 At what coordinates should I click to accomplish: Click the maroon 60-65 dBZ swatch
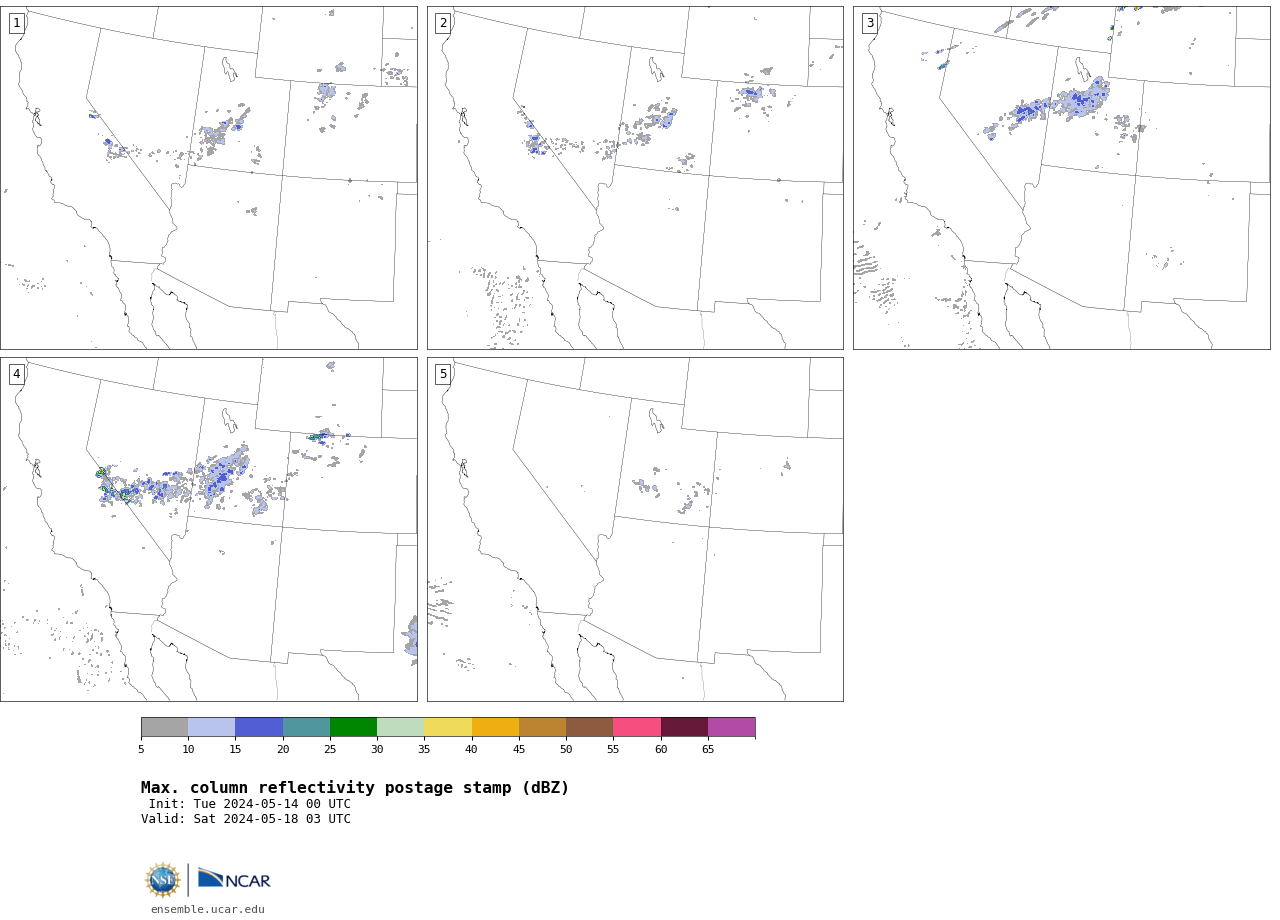tap(684, 727)
